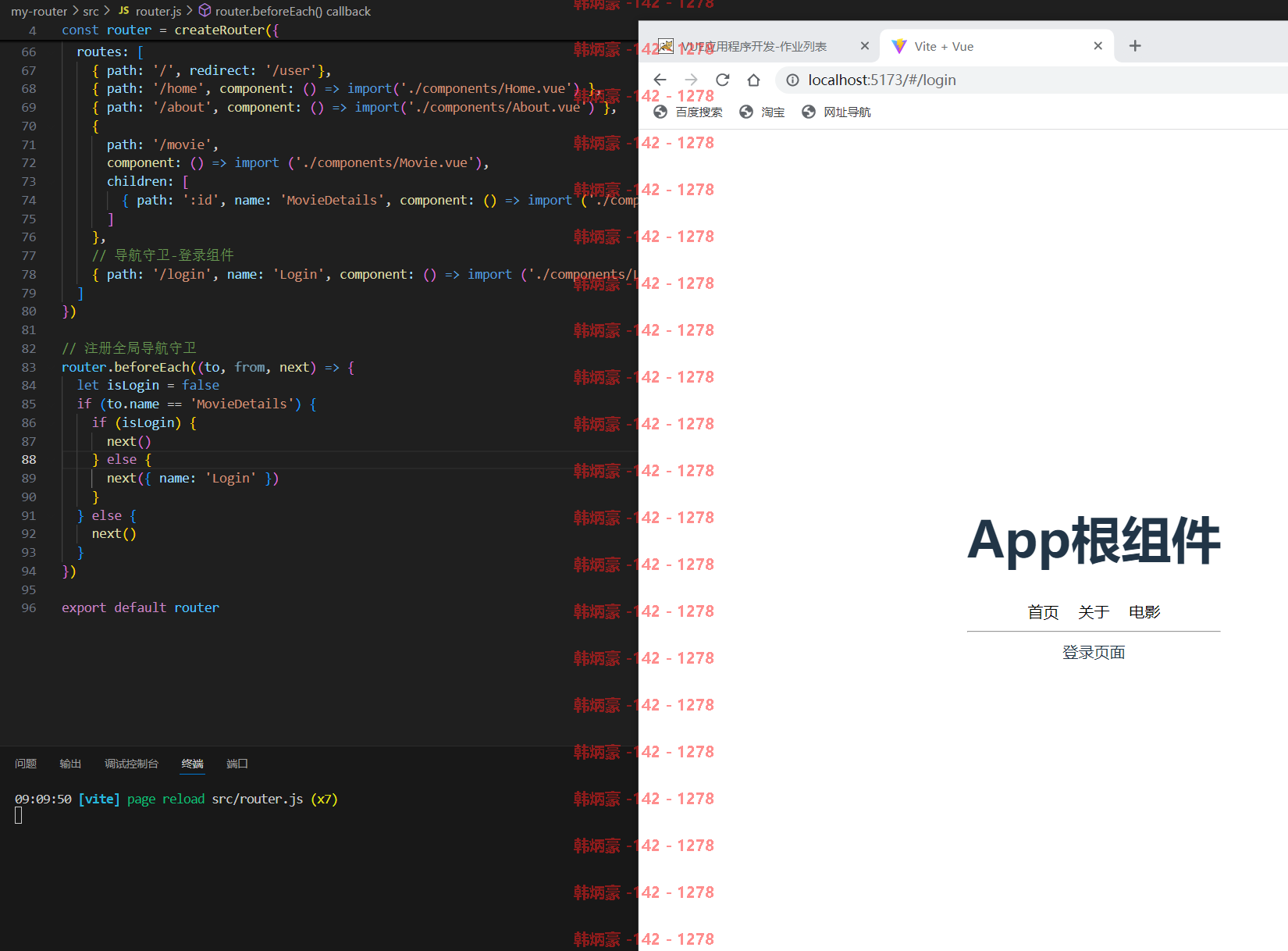Image resolution: width=1288 pixels, height=951 pixels.
Task: Click "if (to.name == 'MovieDetails') {" line
Action: point(197,404)
